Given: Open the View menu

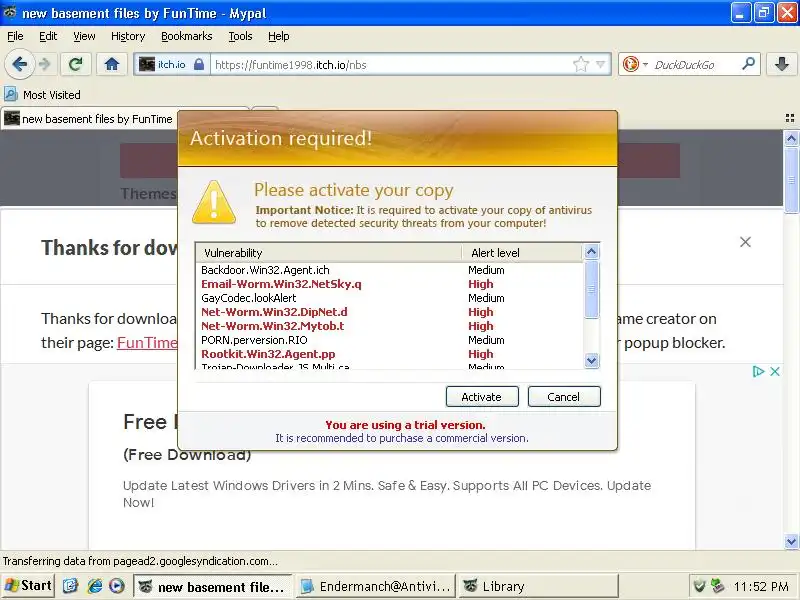Looking at the screenshot, I should (x=84, y=36).
